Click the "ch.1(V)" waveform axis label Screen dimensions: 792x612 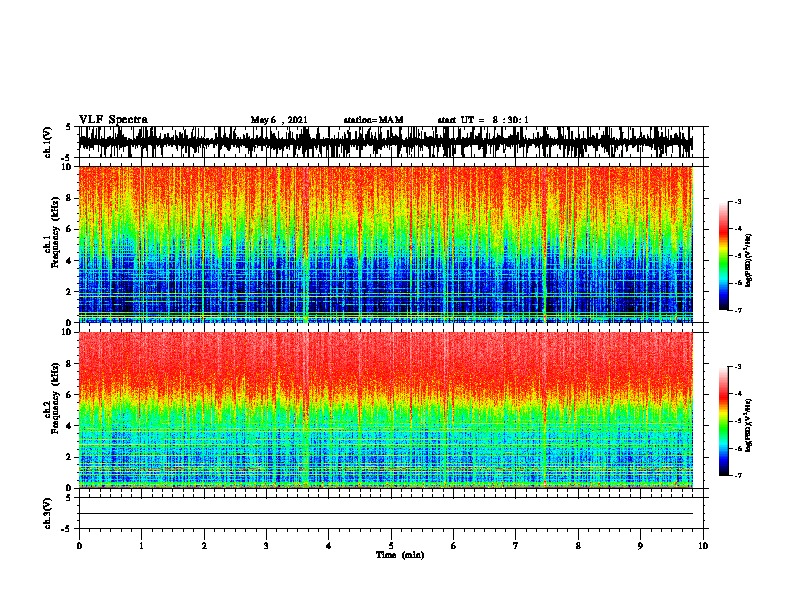48,142
